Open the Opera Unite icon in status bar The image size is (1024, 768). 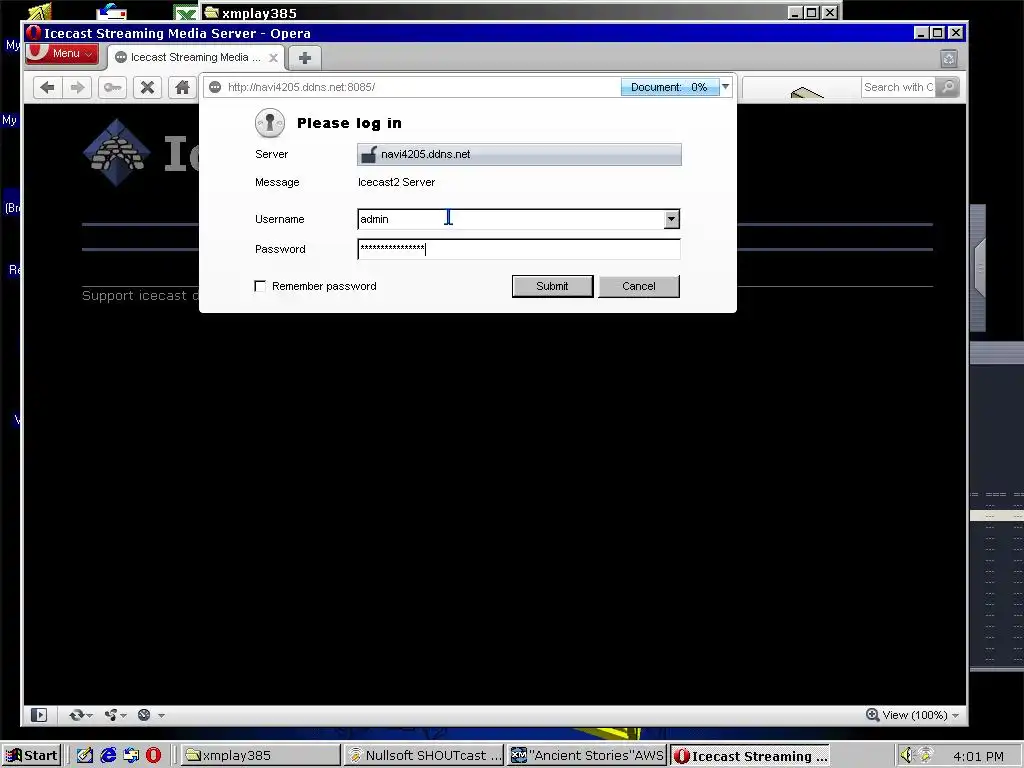click(111, 715)
